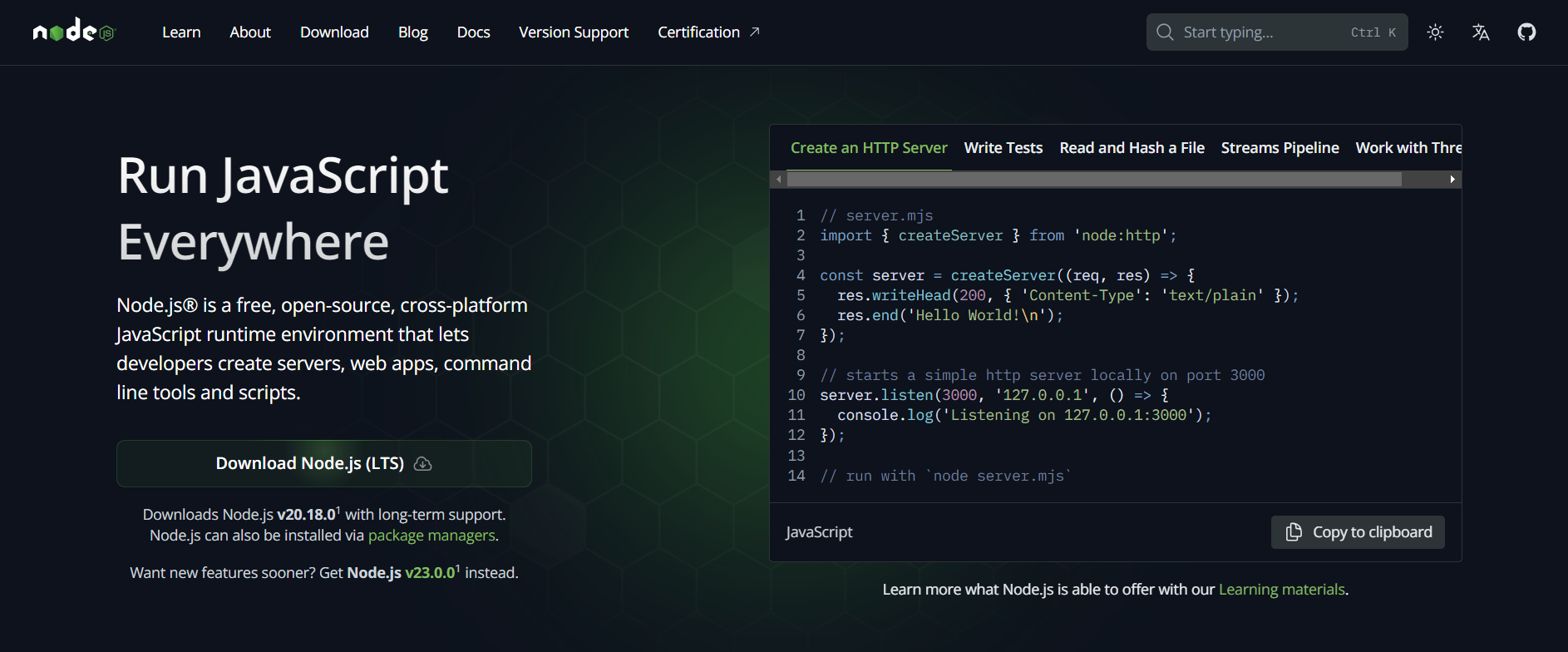Switch to Read and Hash a File tab
Viewport: 1568px width, 652px height.
pyautogui.click(x=1132, y=148)
